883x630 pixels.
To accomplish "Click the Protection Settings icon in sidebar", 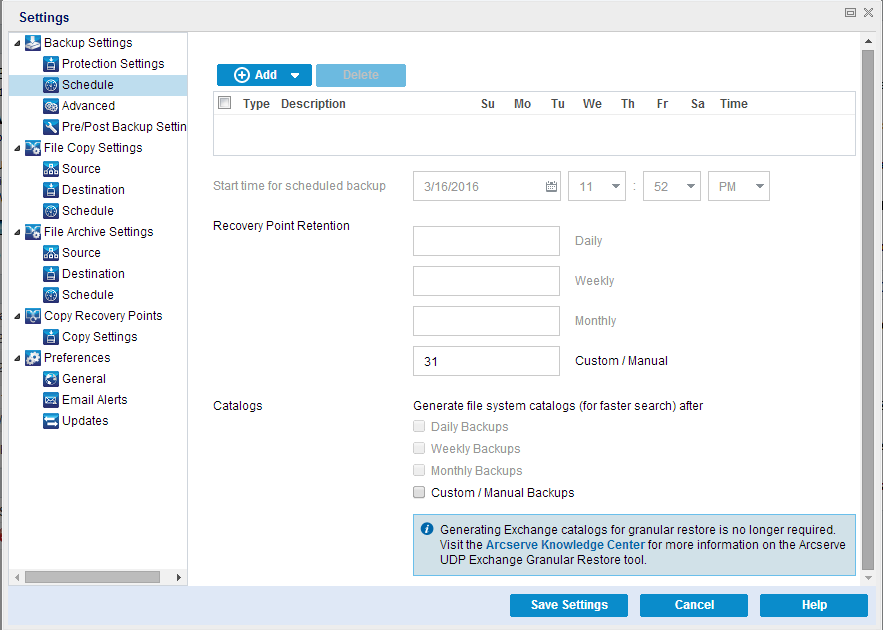I will [51, 64].
